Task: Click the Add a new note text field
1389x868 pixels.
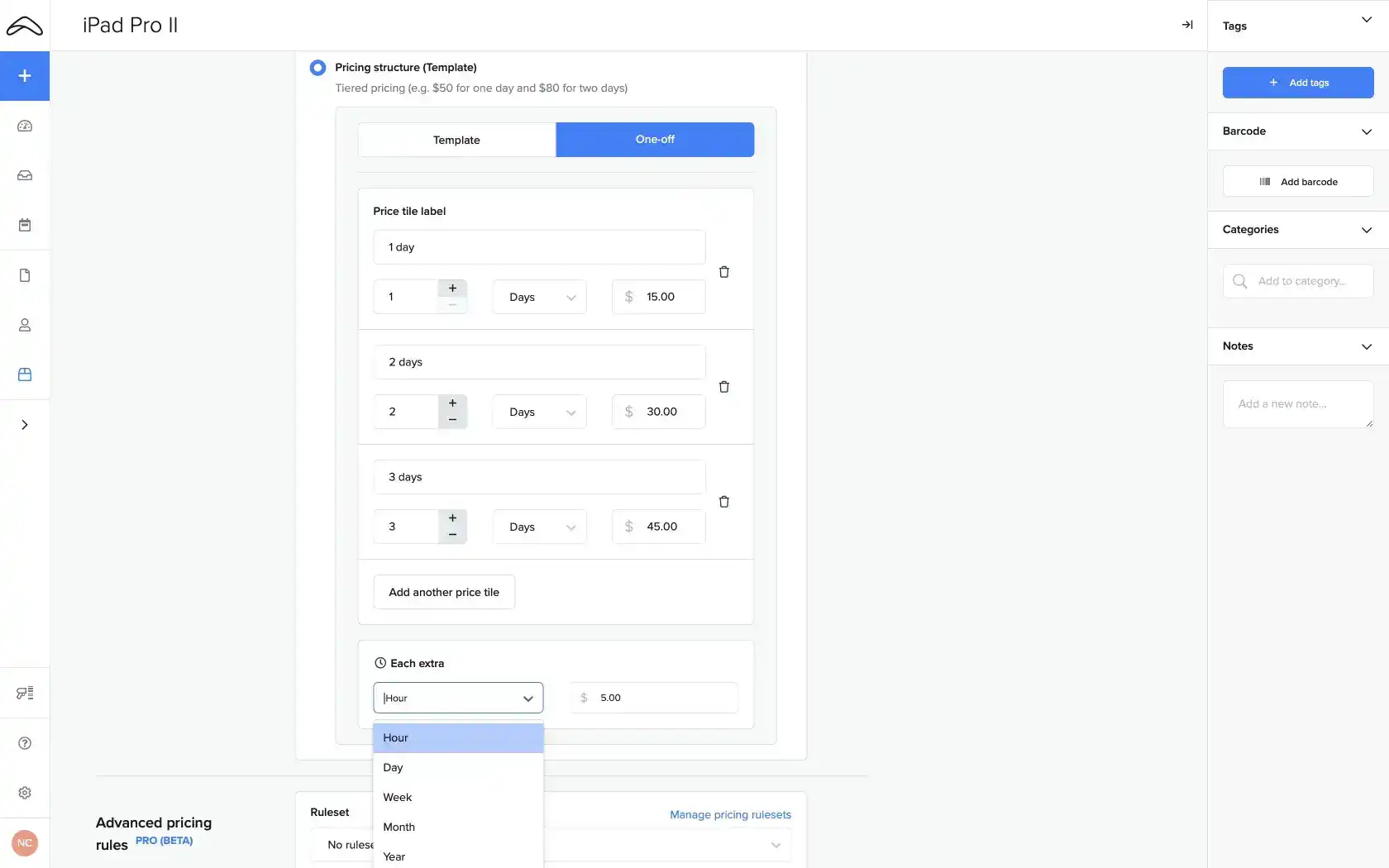Action: [x=1297, y=404]
